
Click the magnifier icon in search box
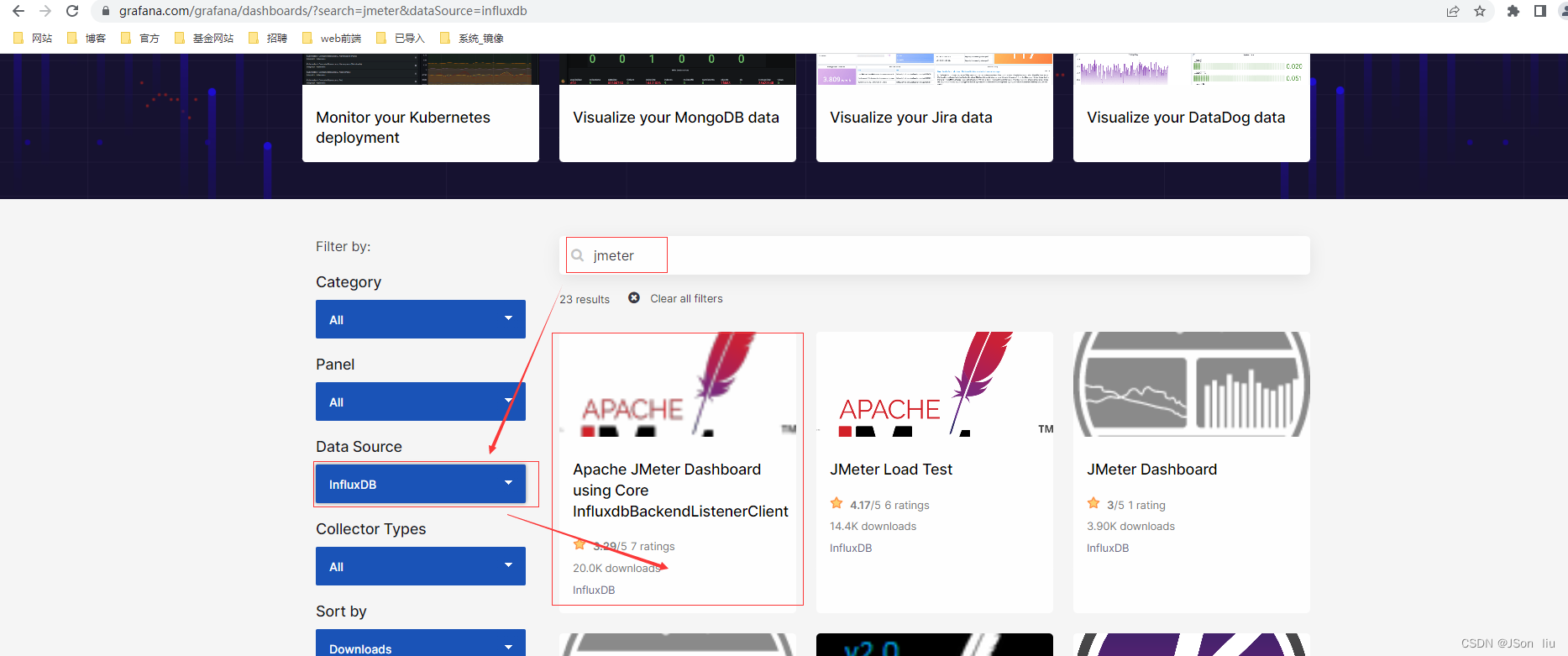tap(578, 255)
